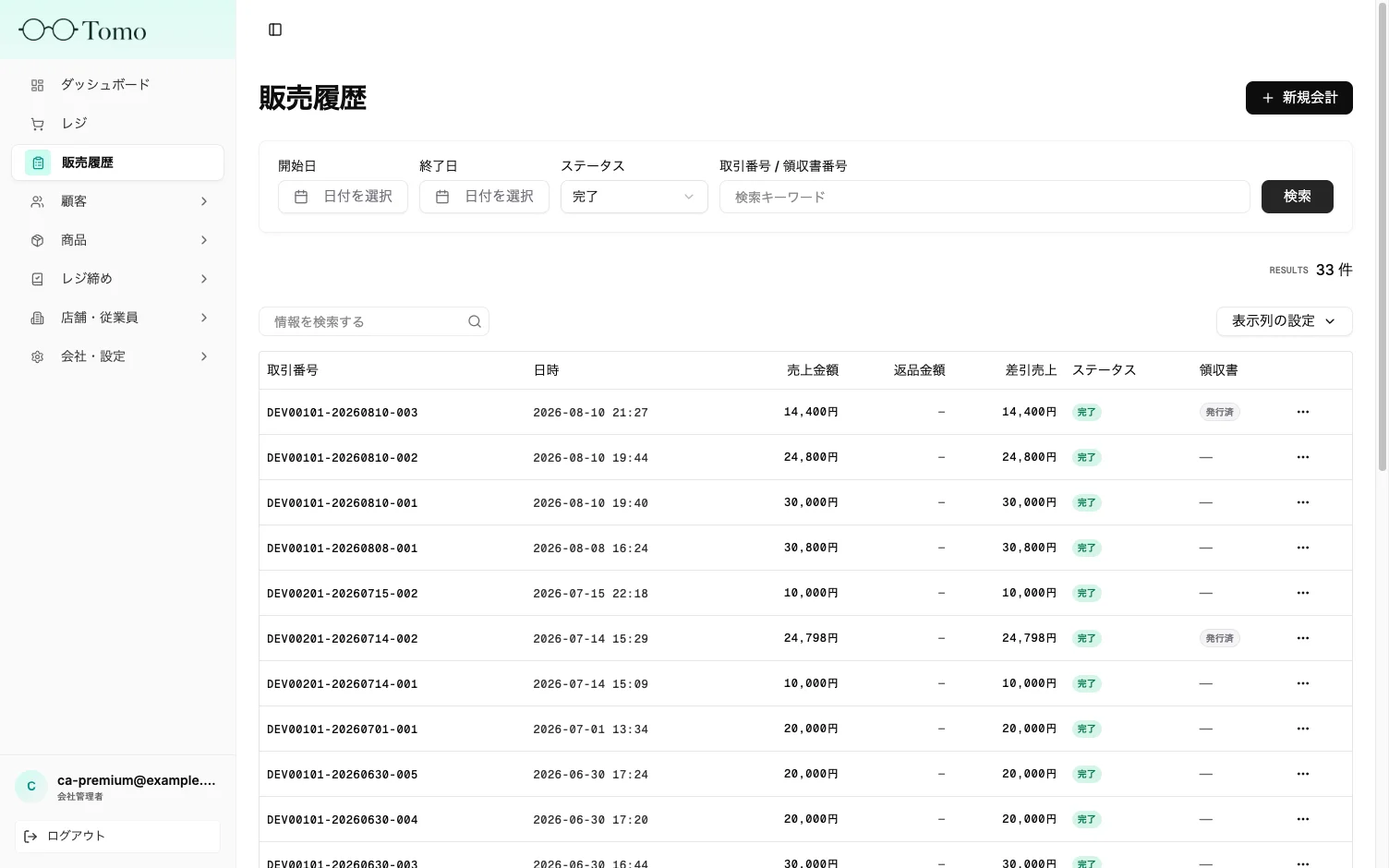Click the 24,798円 sales amount

click(811, 638)
